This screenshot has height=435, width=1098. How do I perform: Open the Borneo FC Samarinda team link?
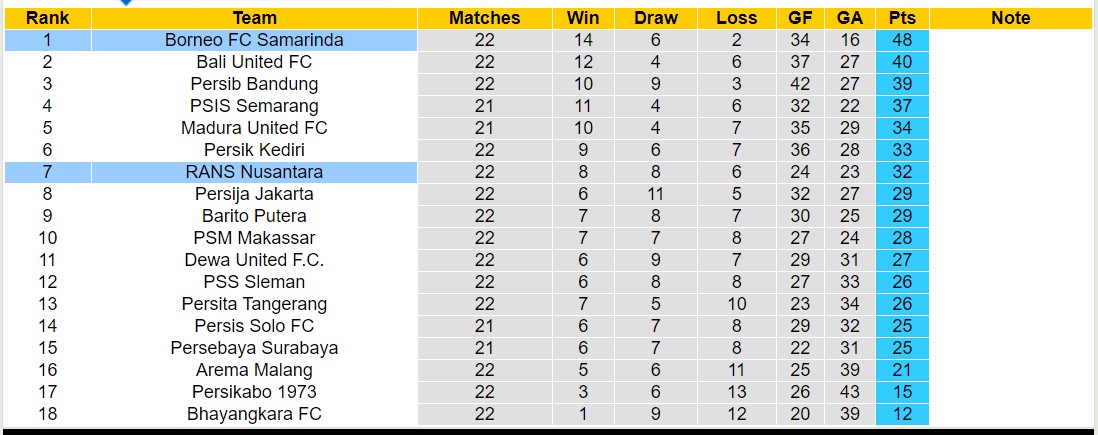254,40
